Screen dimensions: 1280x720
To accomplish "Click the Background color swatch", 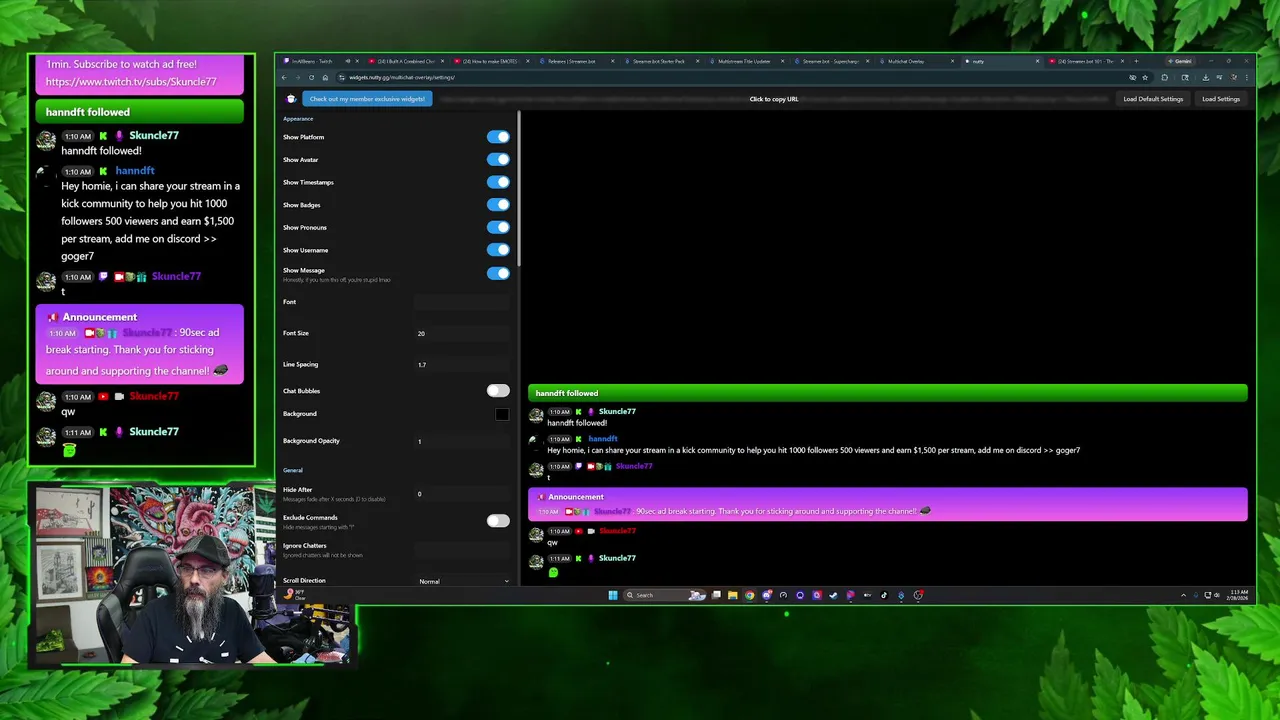I will 502,414.
